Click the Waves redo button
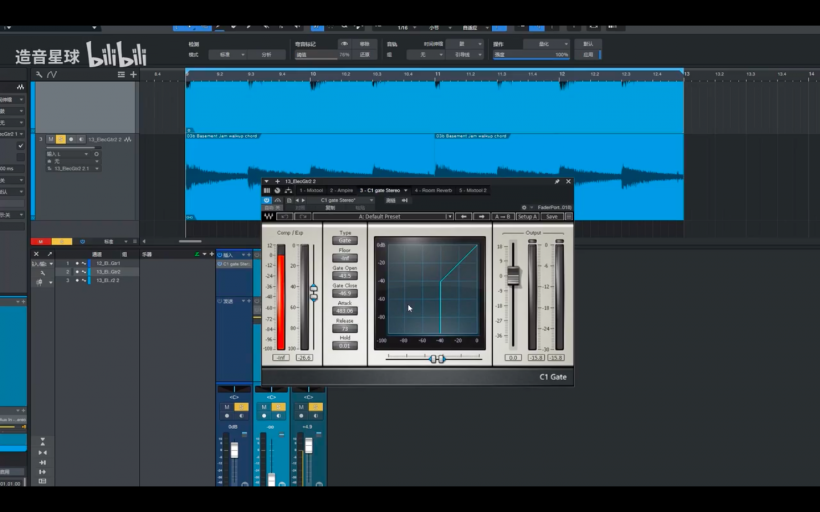820x512 pixels. click(302, 217)
